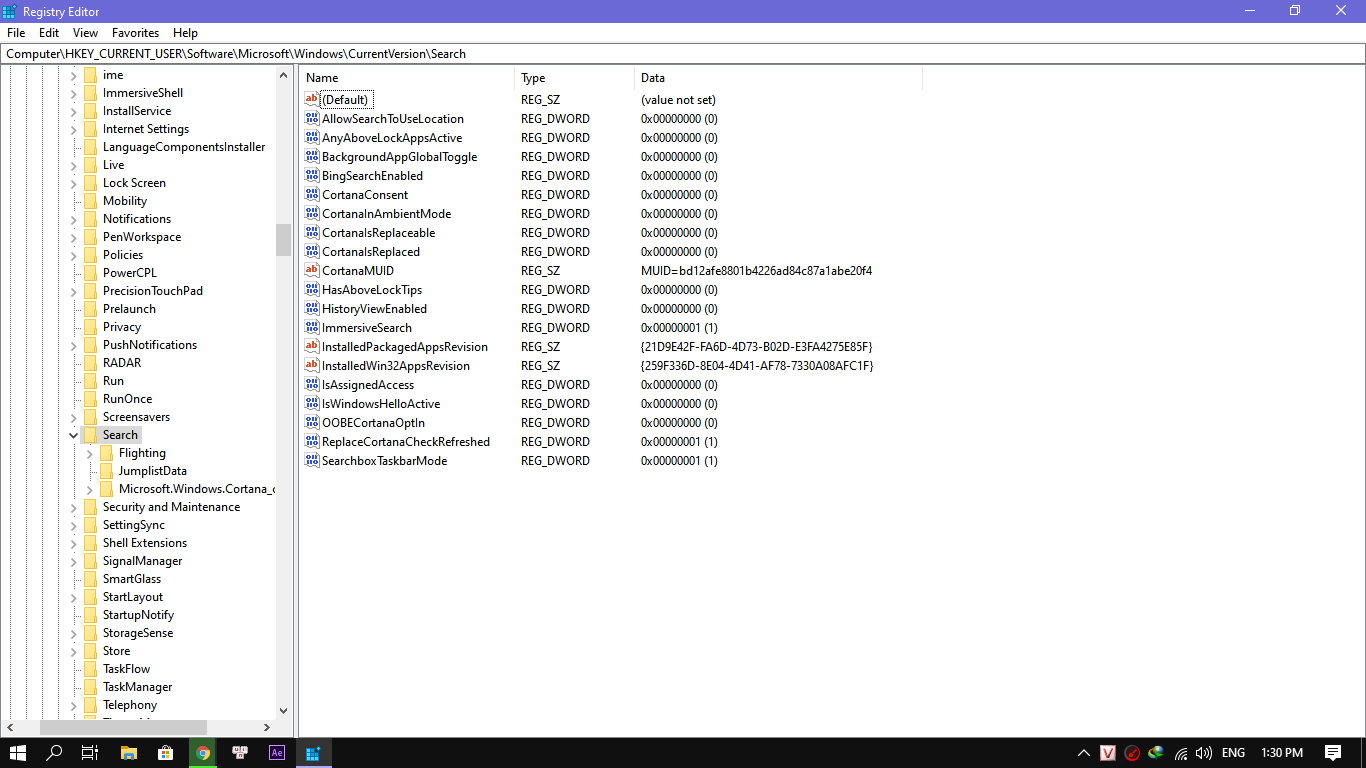Expand the Microsoft.Windows.Cortana subkey

89,489
